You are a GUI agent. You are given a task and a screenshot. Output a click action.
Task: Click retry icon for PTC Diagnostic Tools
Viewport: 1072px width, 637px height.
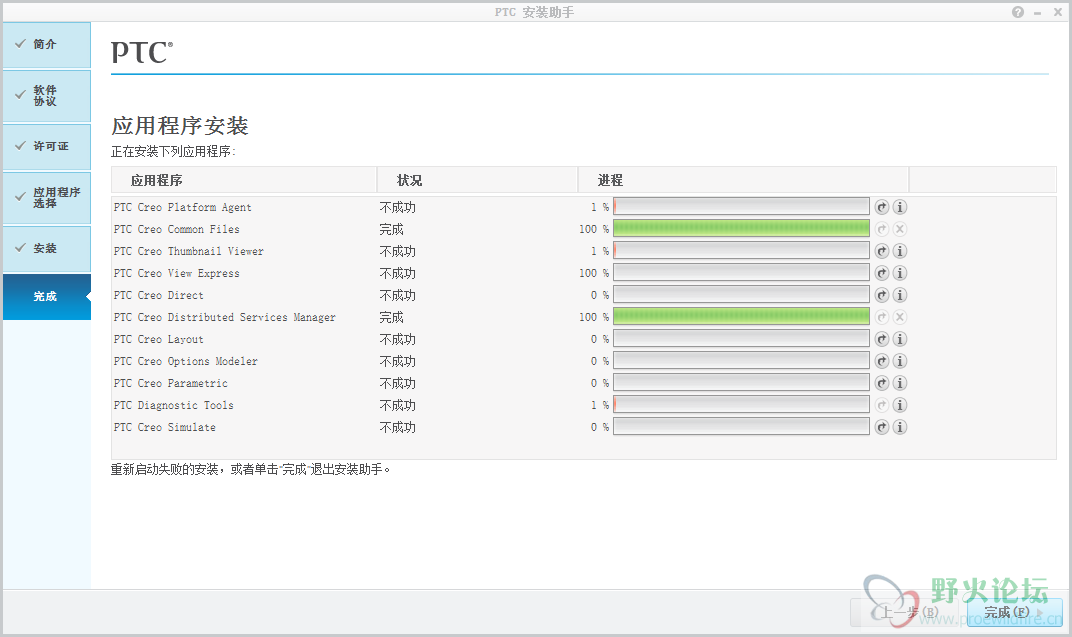[882, 405]
